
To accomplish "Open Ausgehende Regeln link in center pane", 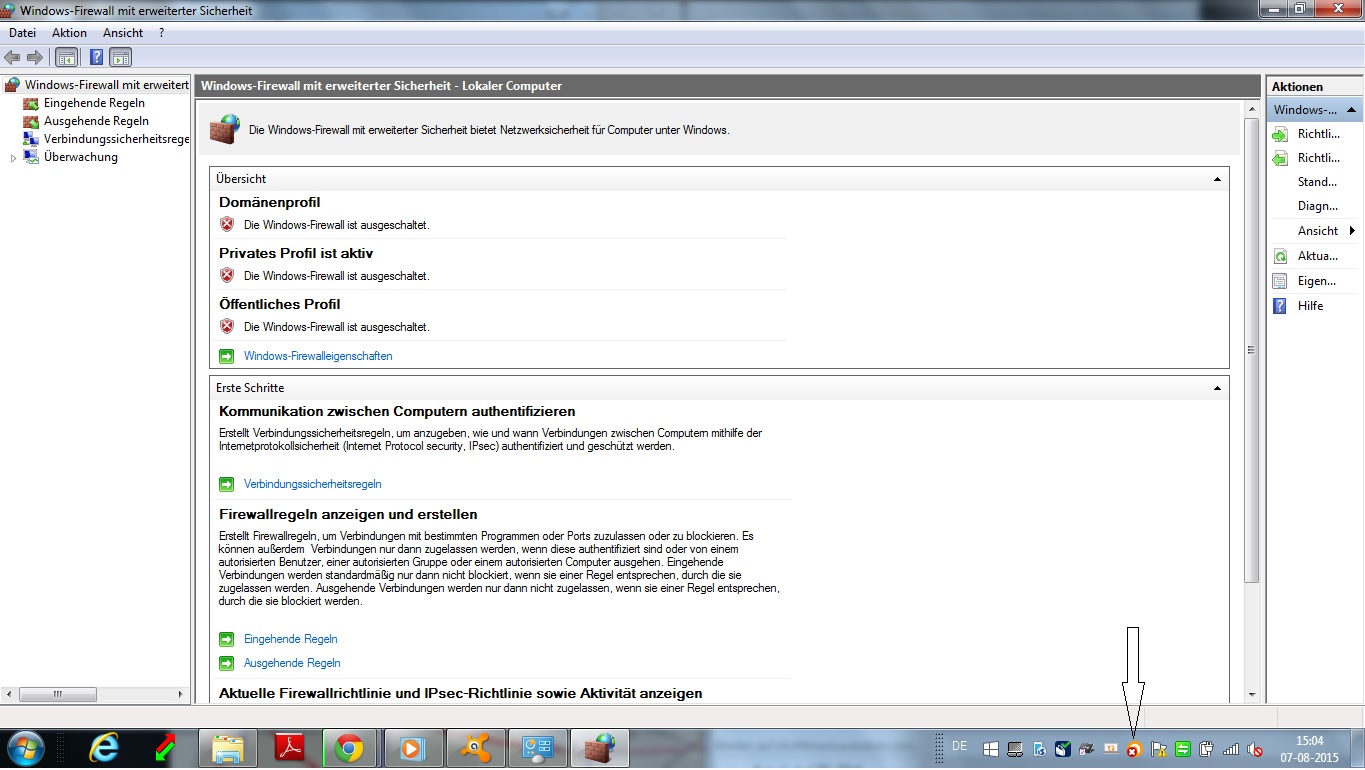I will click(x=292, y=663).
